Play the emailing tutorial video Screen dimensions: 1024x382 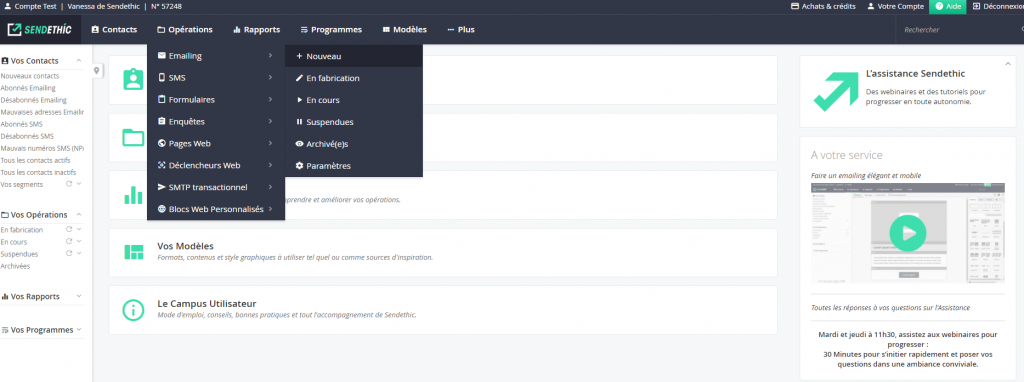[908, 232]
